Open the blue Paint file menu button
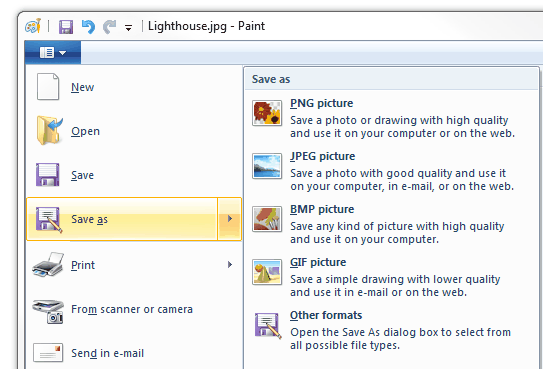543x369 pixels. [53, 53]
